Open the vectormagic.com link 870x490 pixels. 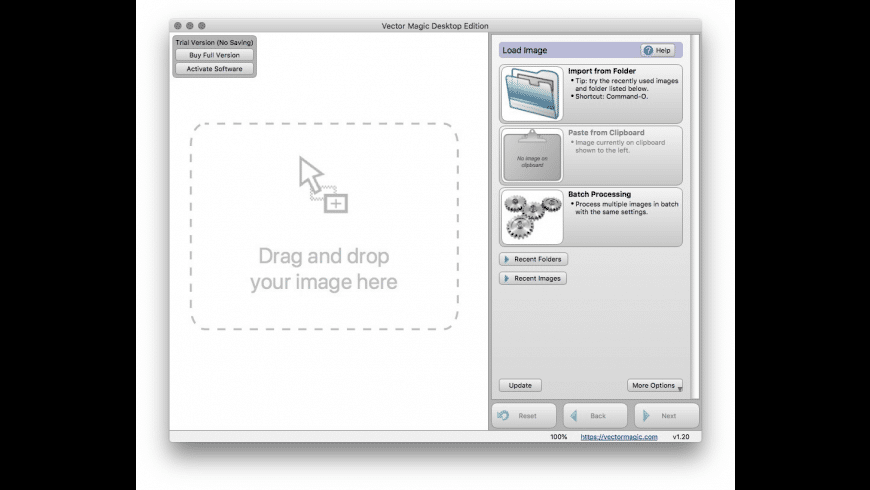pos(619,437)
